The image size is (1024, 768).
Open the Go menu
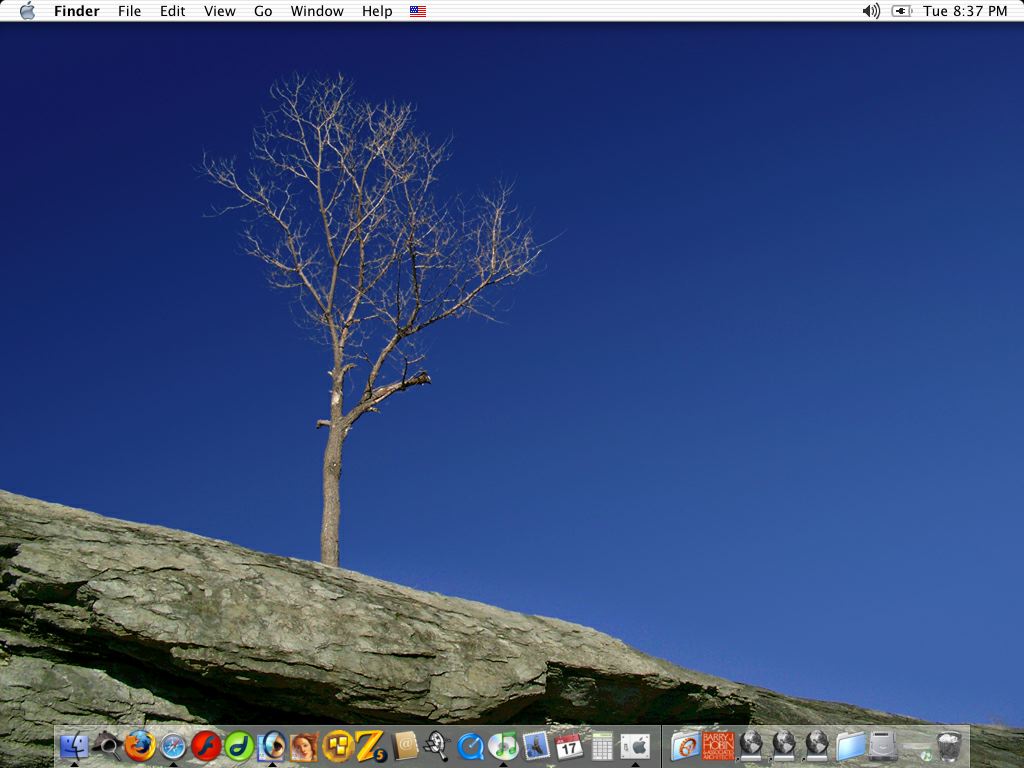(263, 11)
